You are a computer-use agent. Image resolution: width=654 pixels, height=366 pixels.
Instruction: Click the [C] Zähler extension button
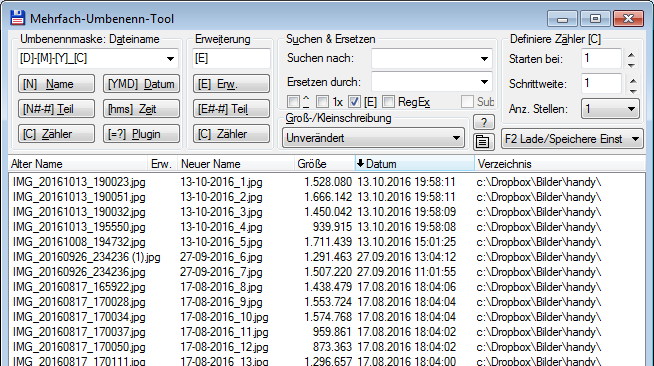(231, 134)
